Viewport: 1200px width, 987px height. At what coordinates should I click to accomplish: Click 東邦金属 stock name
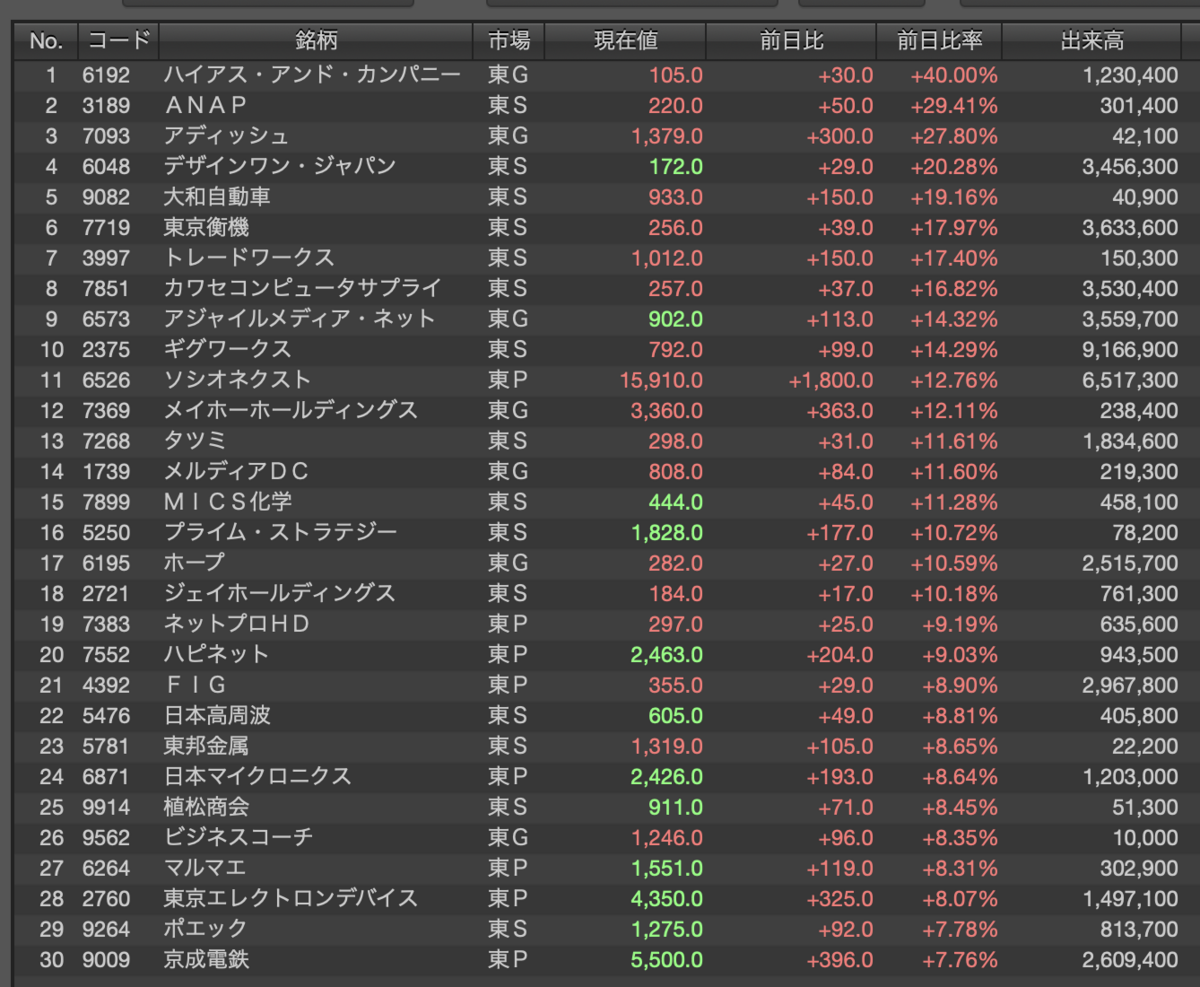point(206,746)
